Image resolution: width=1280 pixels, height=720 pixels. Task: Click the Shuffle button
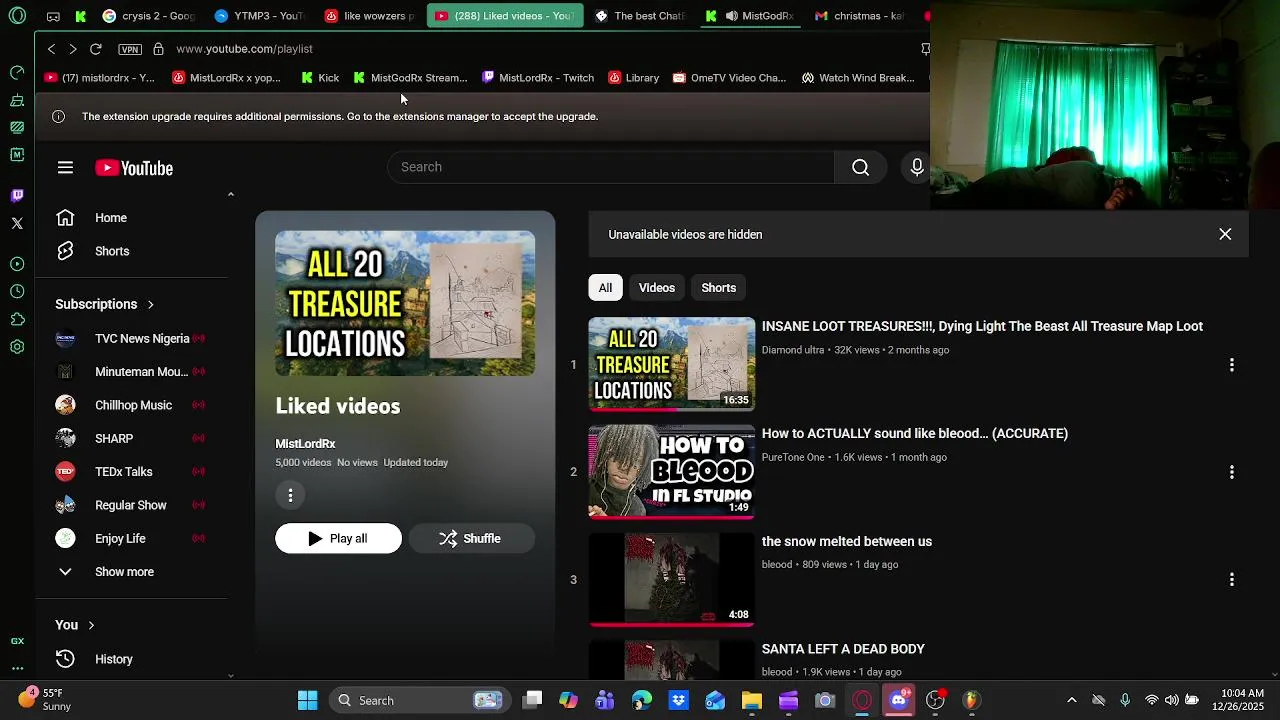471,538
